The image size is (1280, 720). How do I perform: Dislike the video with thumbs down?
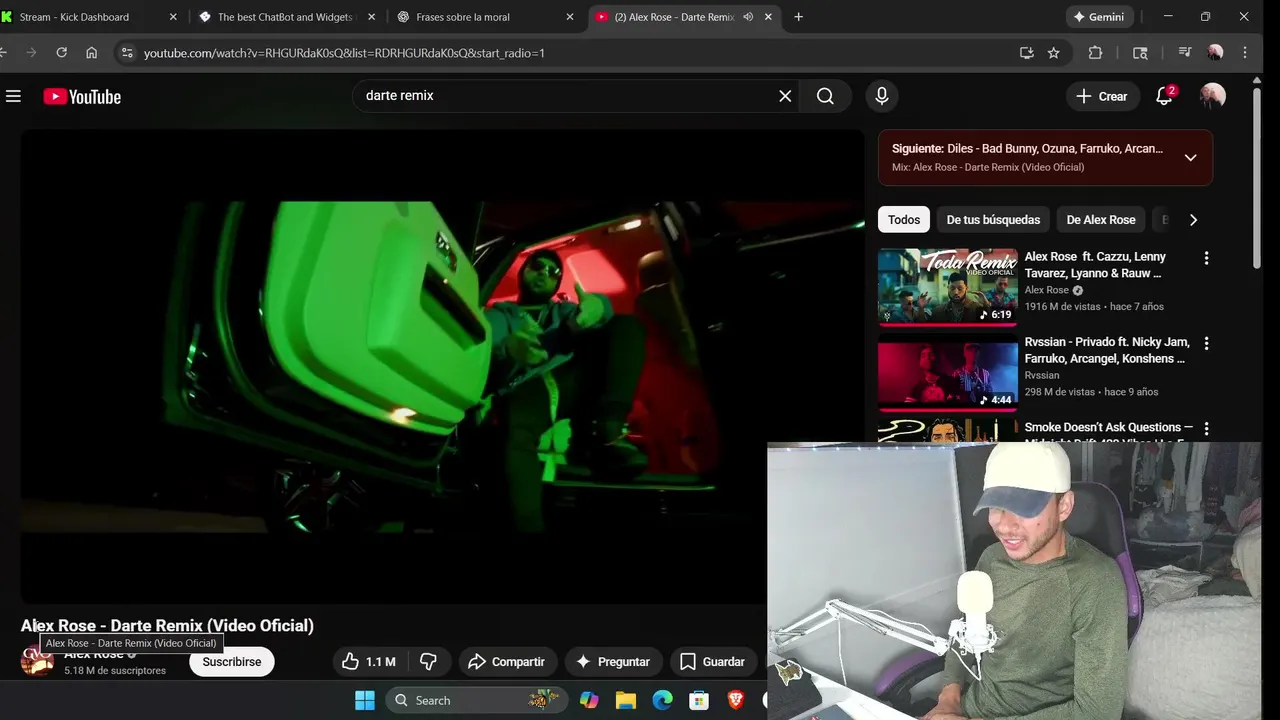coord(428,662)
